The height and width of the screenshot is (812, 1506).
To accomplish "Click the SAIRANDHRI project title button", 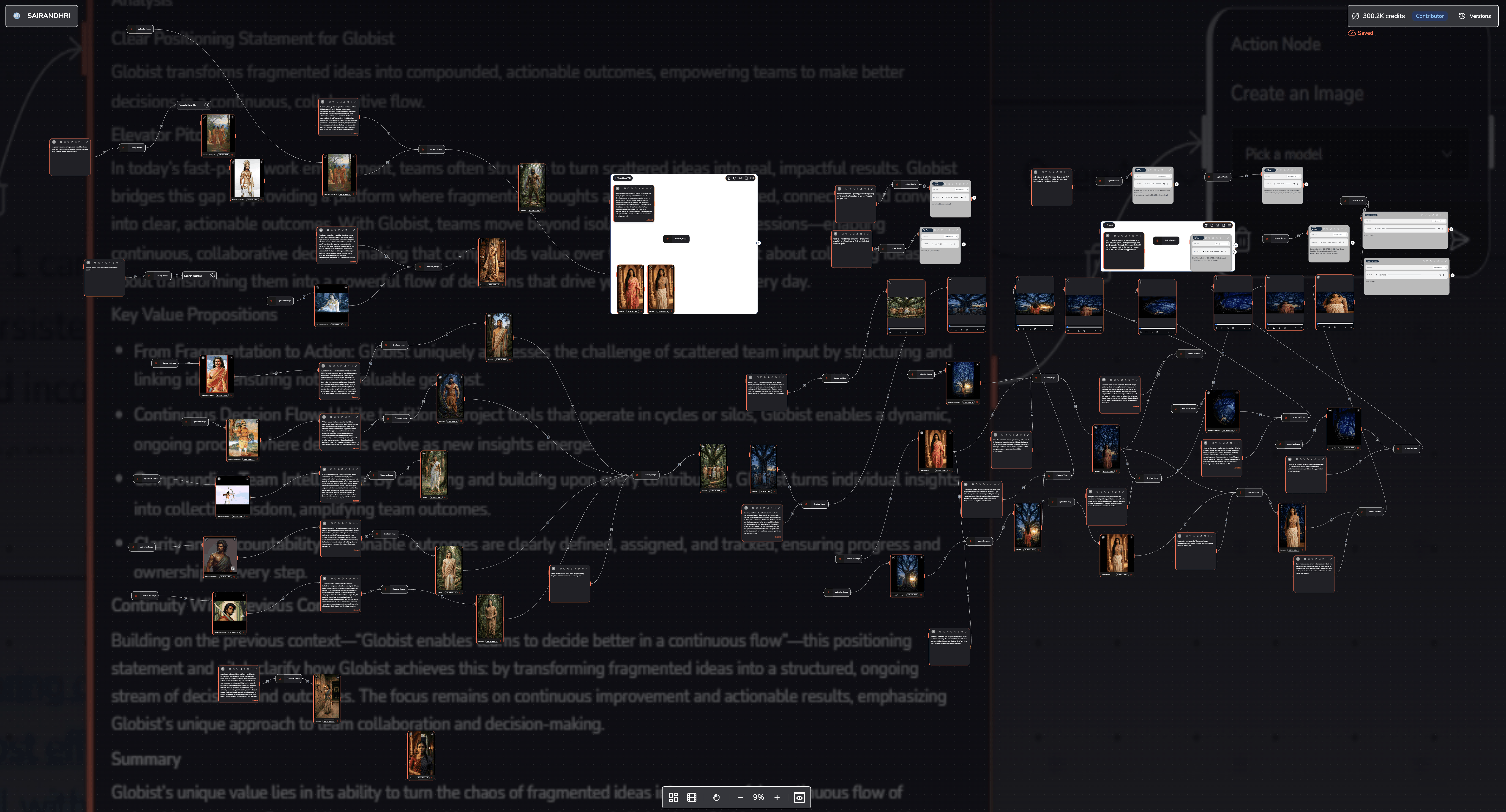I will click(41, 16).
